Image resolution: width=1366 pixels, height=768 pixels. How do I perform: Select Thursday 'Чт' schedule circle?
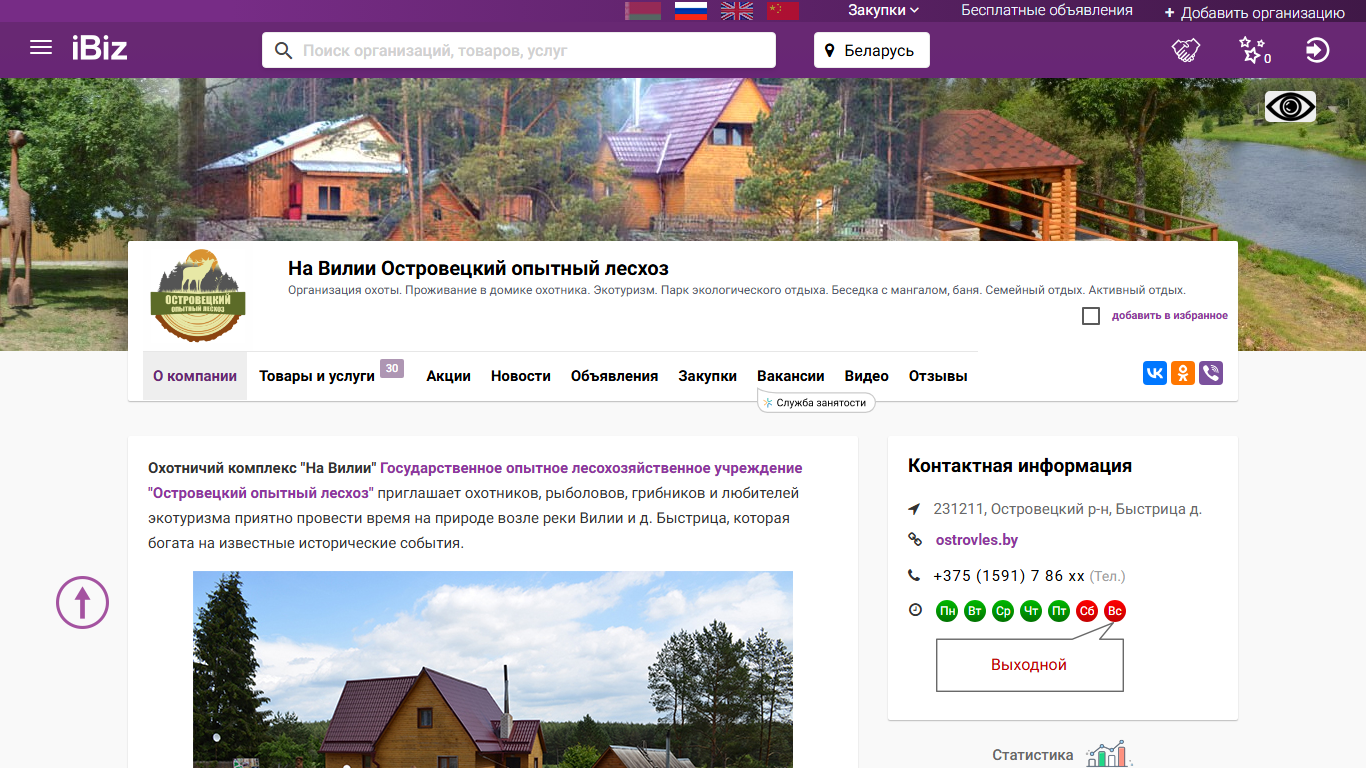[x=1031, y=611]
